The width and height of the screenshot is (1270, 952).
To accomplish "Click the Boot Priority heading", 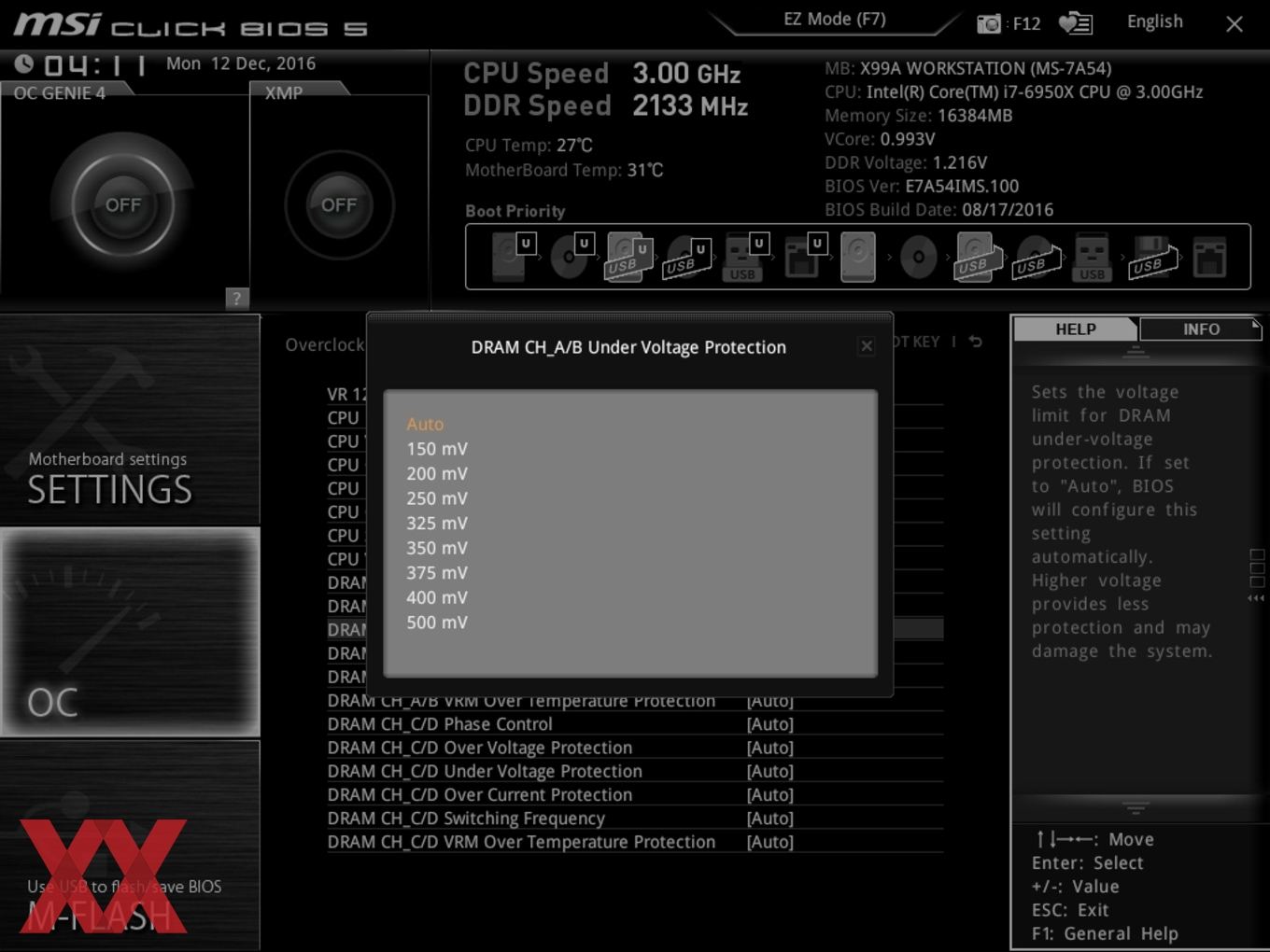I will 515,211.
